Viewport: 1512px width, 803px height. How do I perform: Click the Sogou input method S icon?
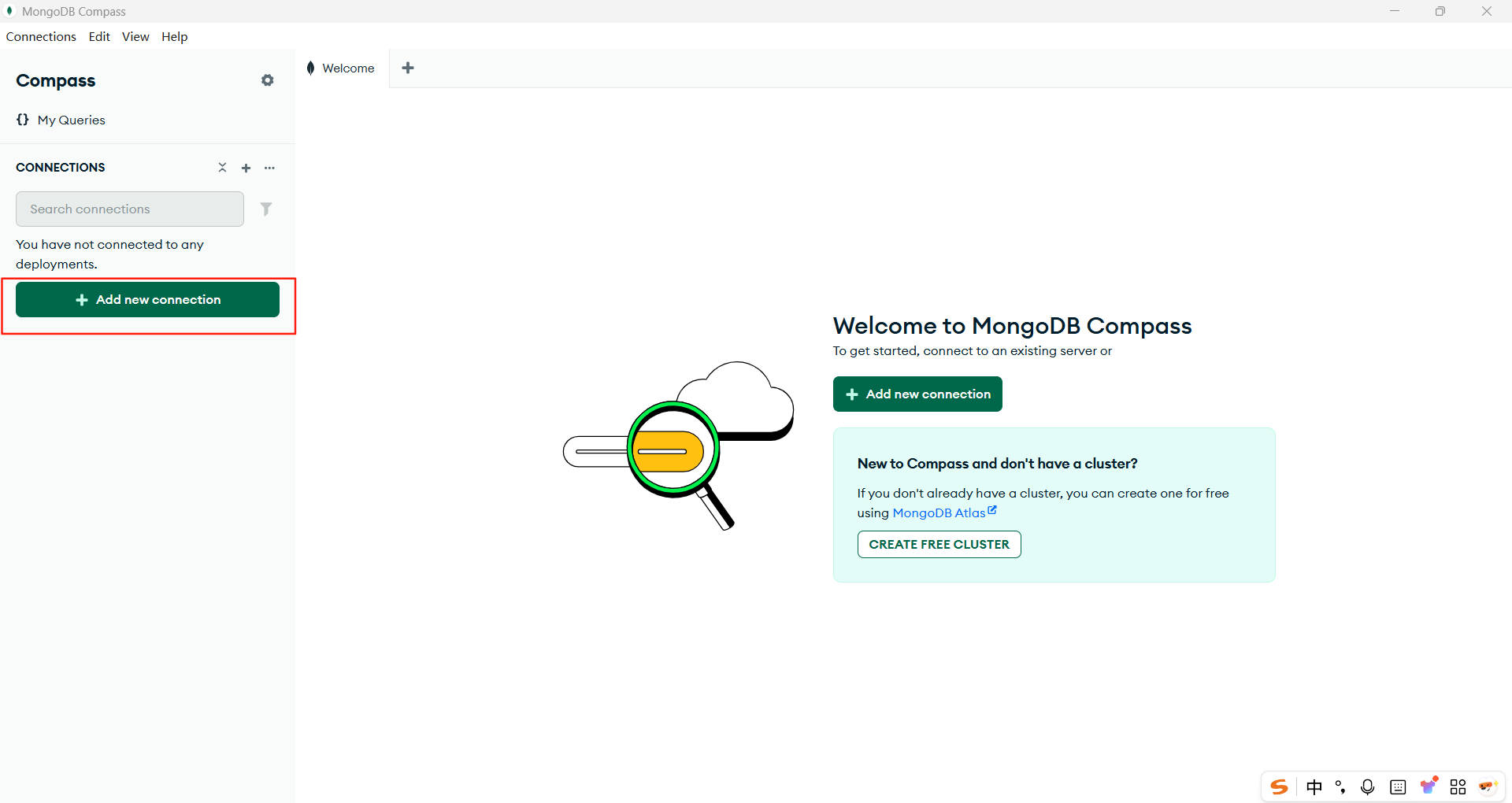click(1279, 786)
